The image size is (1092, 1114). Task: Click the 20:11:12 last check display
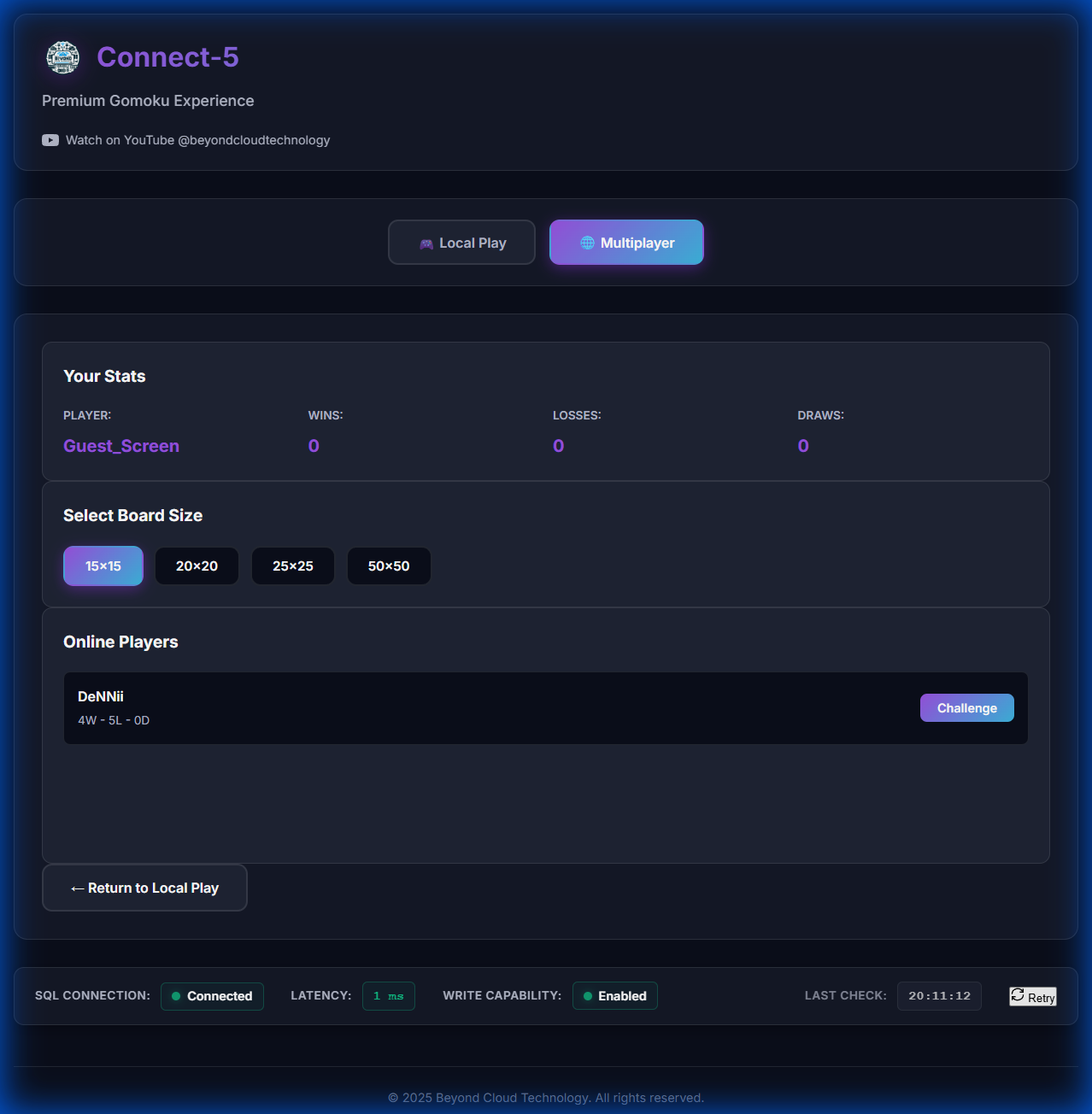pyautogui.click(x=939, y=996)
